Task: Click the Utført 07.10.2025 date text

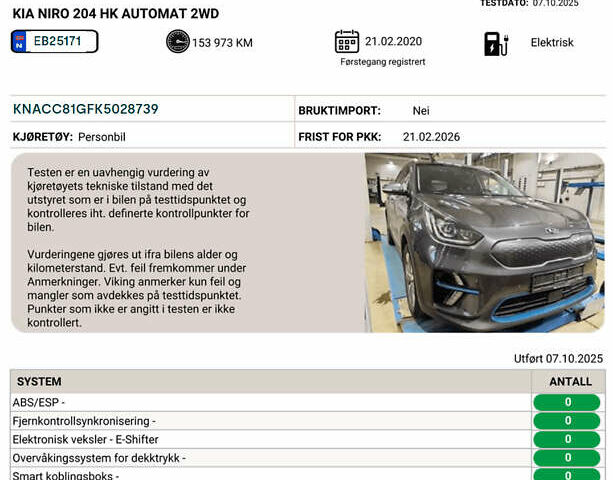Action: point(558,358)
